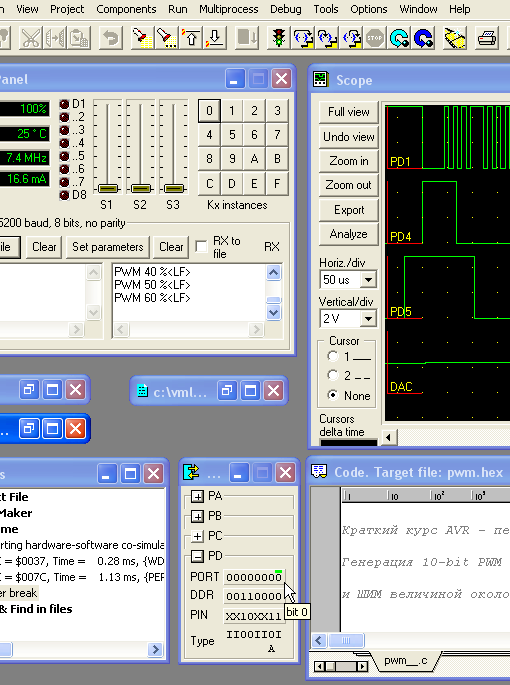Open the Horiz./div 50 us dropdown
The image size is (510, 685).
click(x=368, y=280)
